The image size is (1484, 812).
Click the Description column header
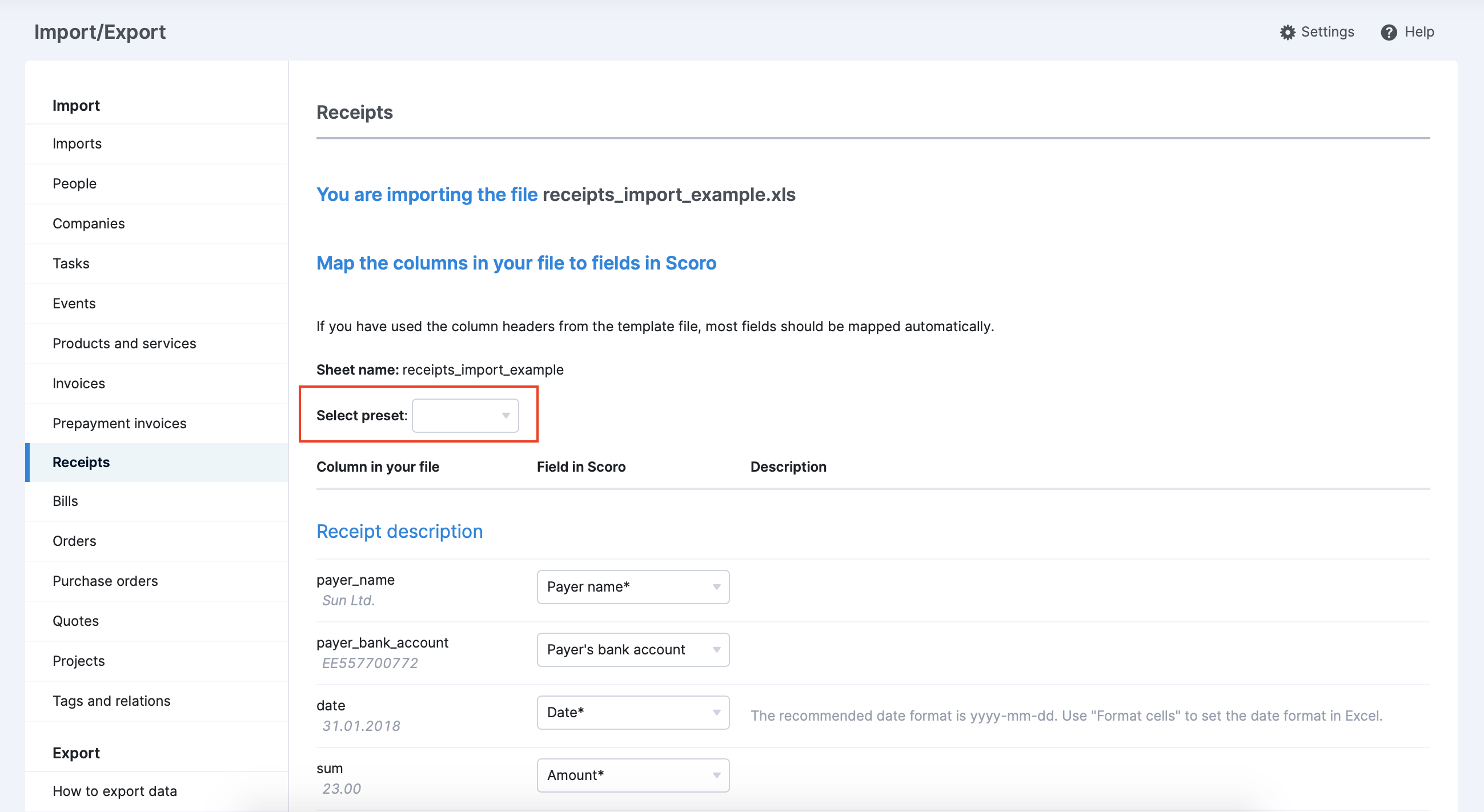pyautogui.click(x=788, y=467)
